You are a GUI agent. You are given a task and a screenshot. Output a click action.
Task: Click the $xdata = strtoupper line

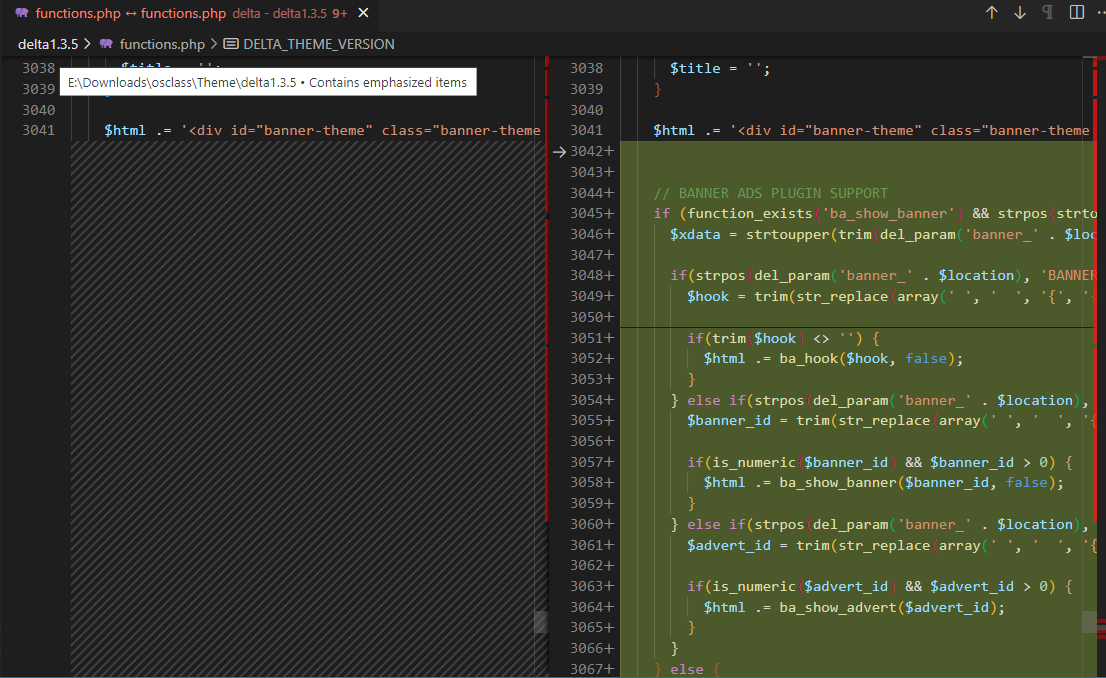[x=882, y=235]
